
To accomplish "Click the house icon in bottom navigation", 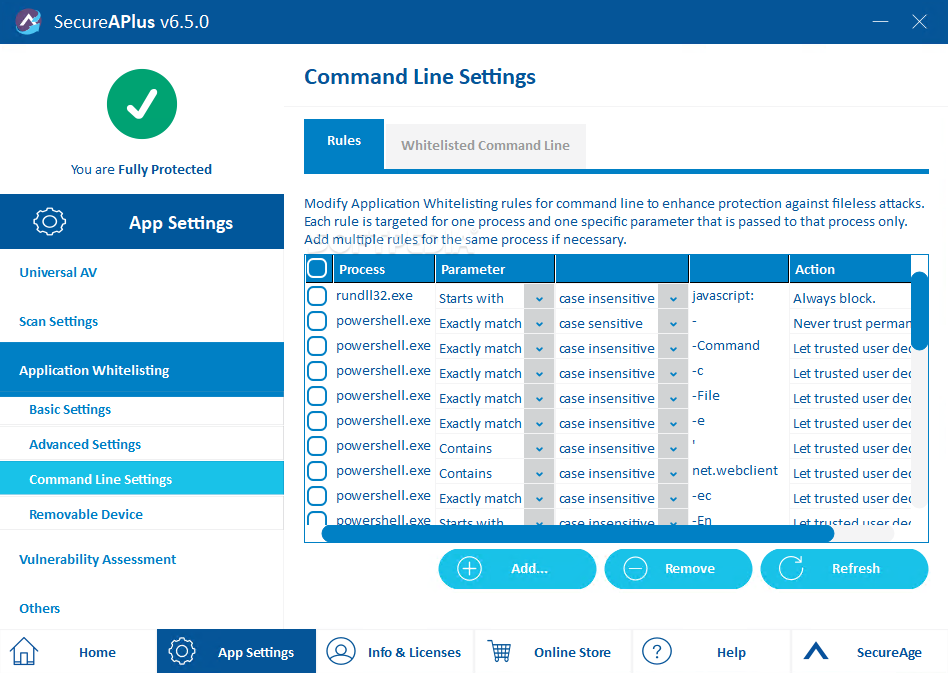I will [x=24, y=651].
